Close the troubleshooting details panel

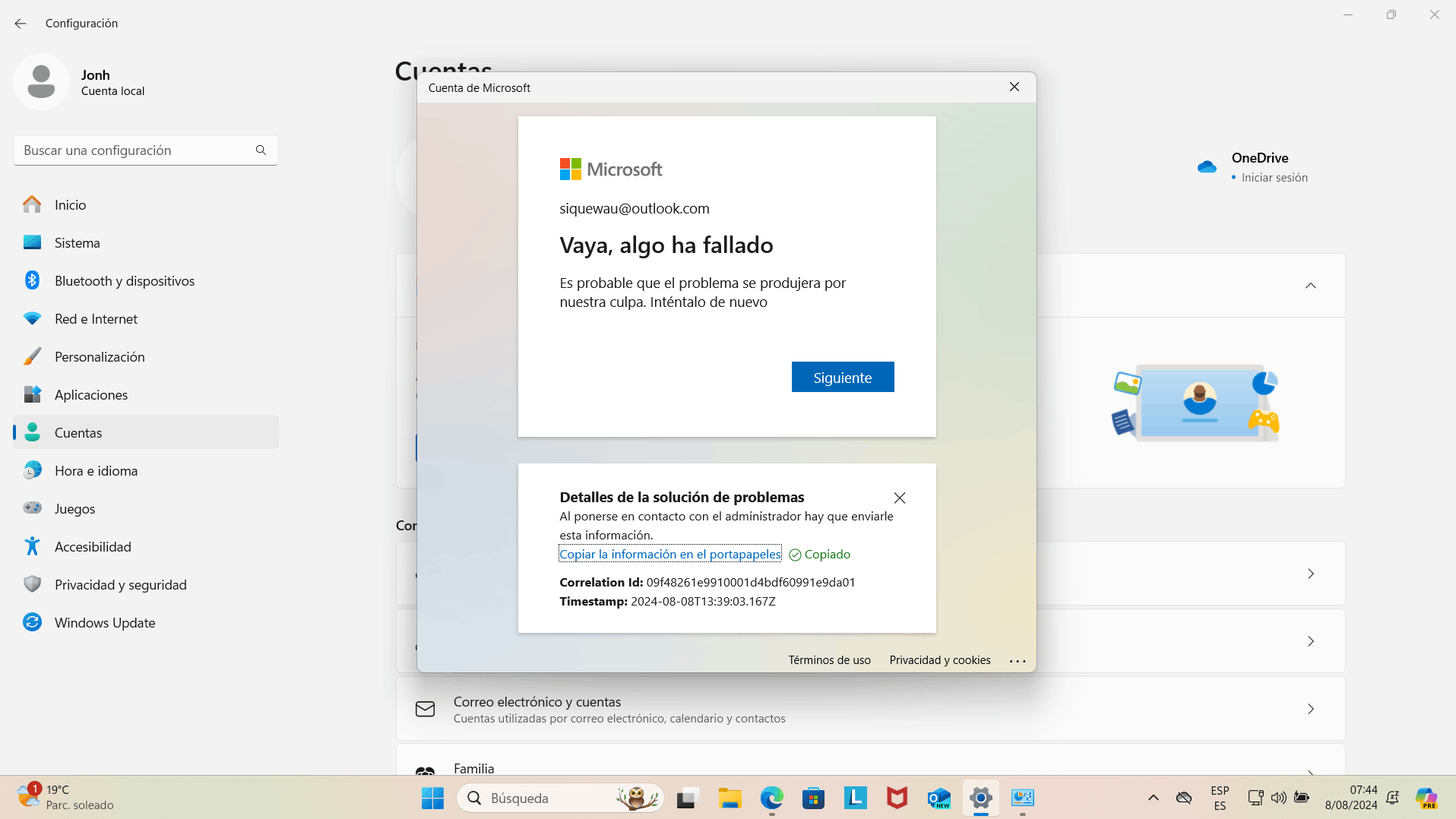(900, 498)
